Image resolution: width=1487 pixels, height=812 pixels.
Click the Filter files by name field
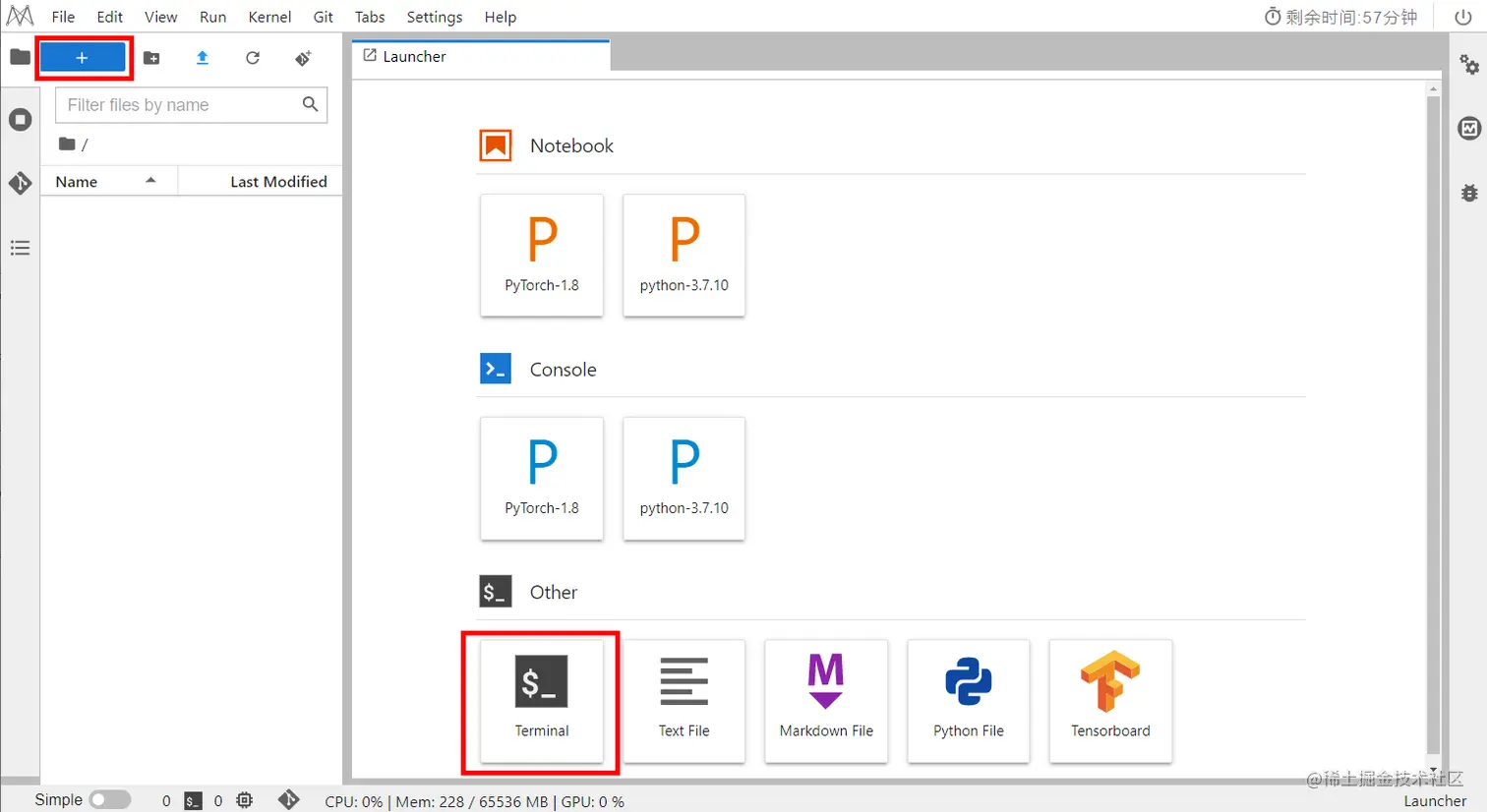(191, 105)
